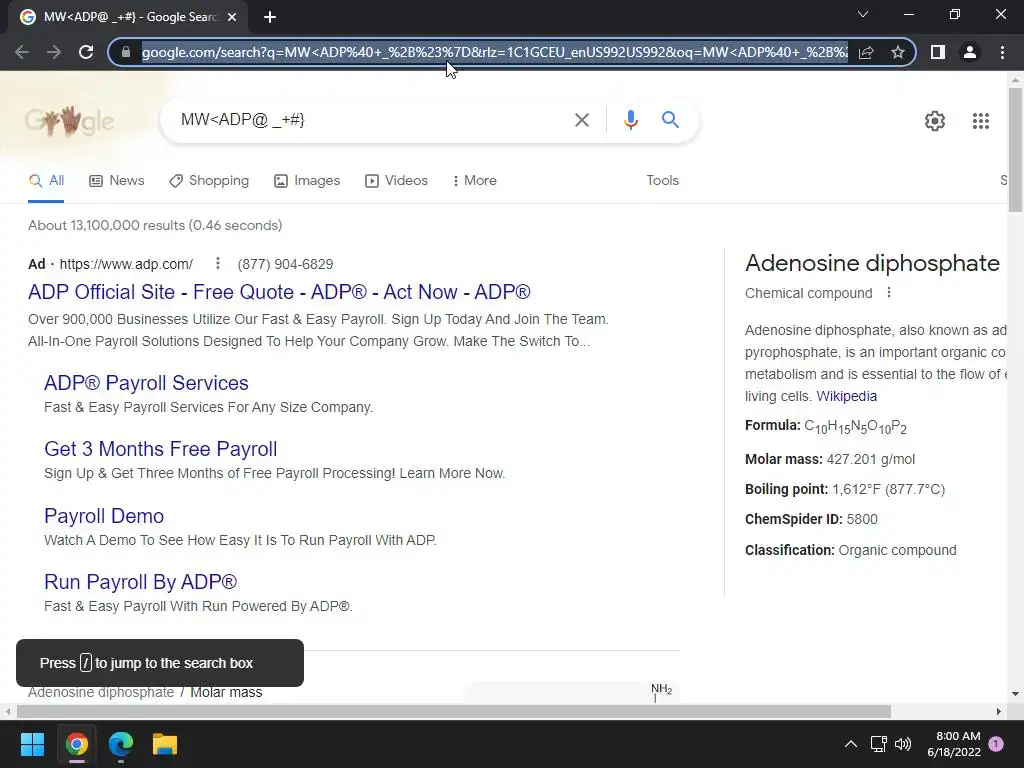Open the browser side panel
Viewport: 1024px width, 768px height.
tap(938, 52)
